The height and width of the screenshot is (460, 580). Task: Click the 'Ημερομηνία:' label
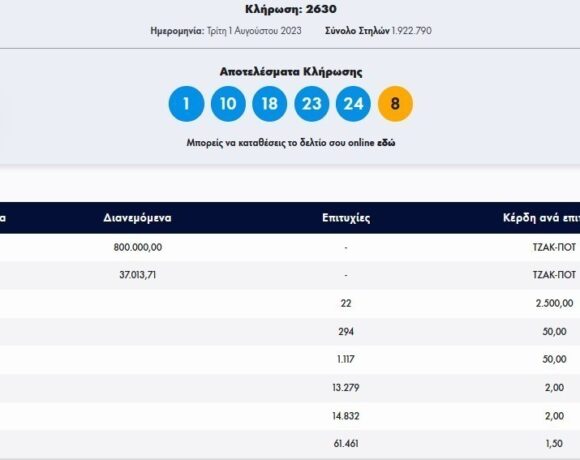177,31
